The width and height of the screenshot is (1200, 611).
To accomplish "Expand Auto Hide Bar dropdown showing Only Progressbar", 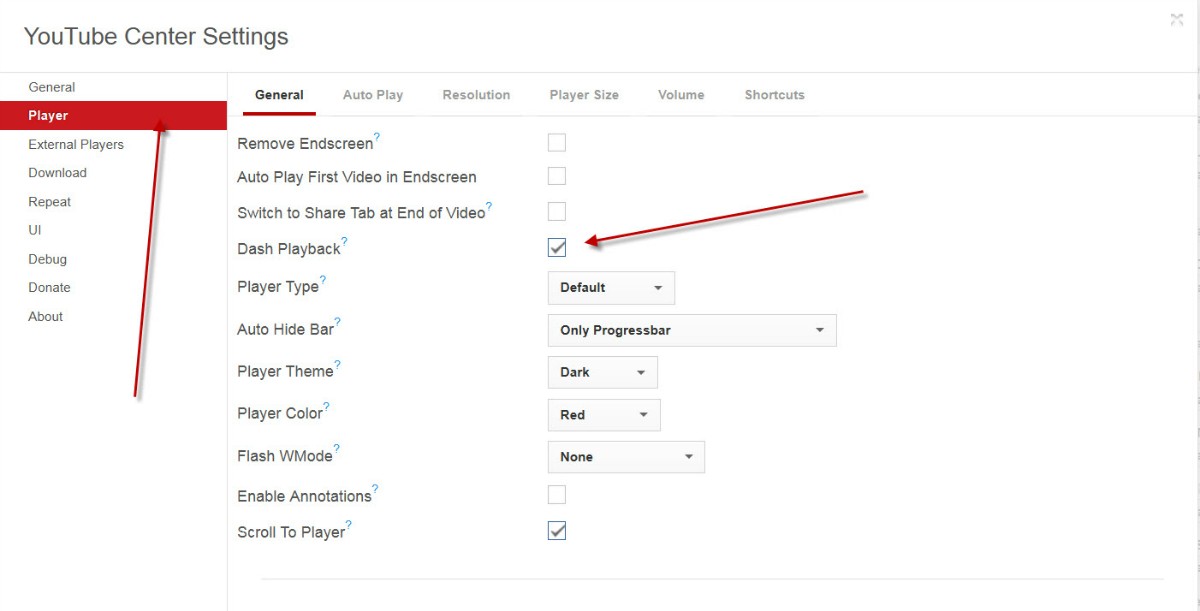I will click(x=692, y=330).
